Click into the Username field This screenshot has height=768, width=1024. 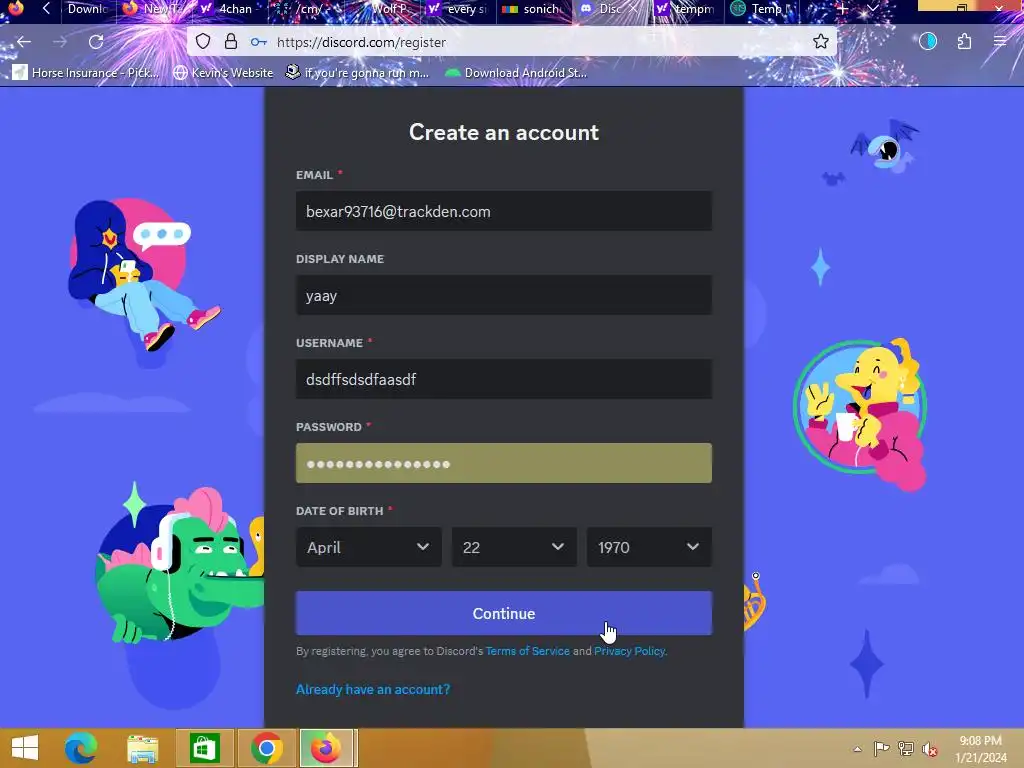(504, 379)
